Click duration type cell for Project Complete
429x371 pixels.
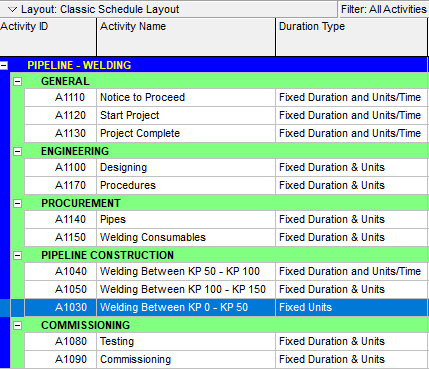(351, 133)
